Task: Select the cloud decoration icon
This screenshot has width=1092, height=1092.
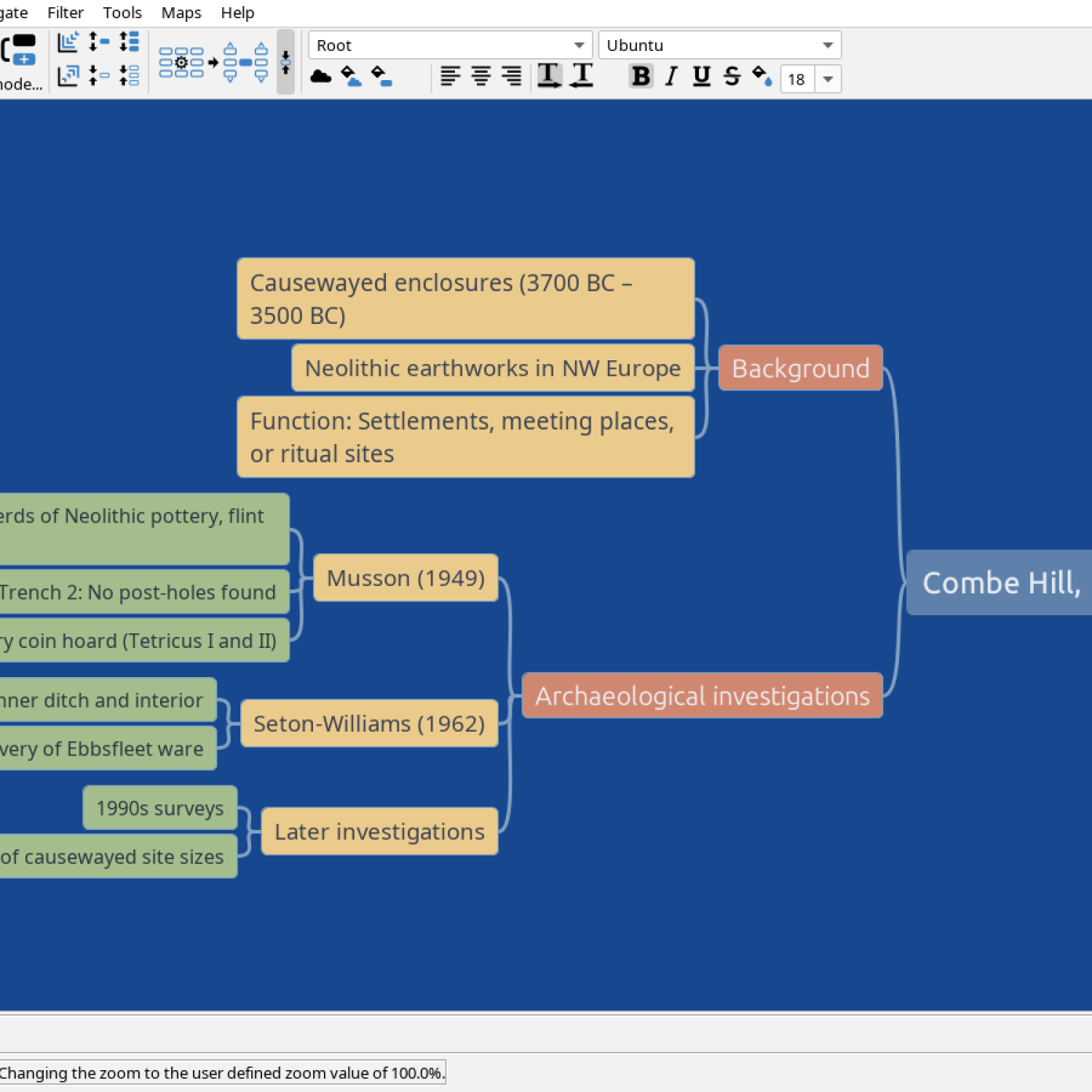Action: 320,76
